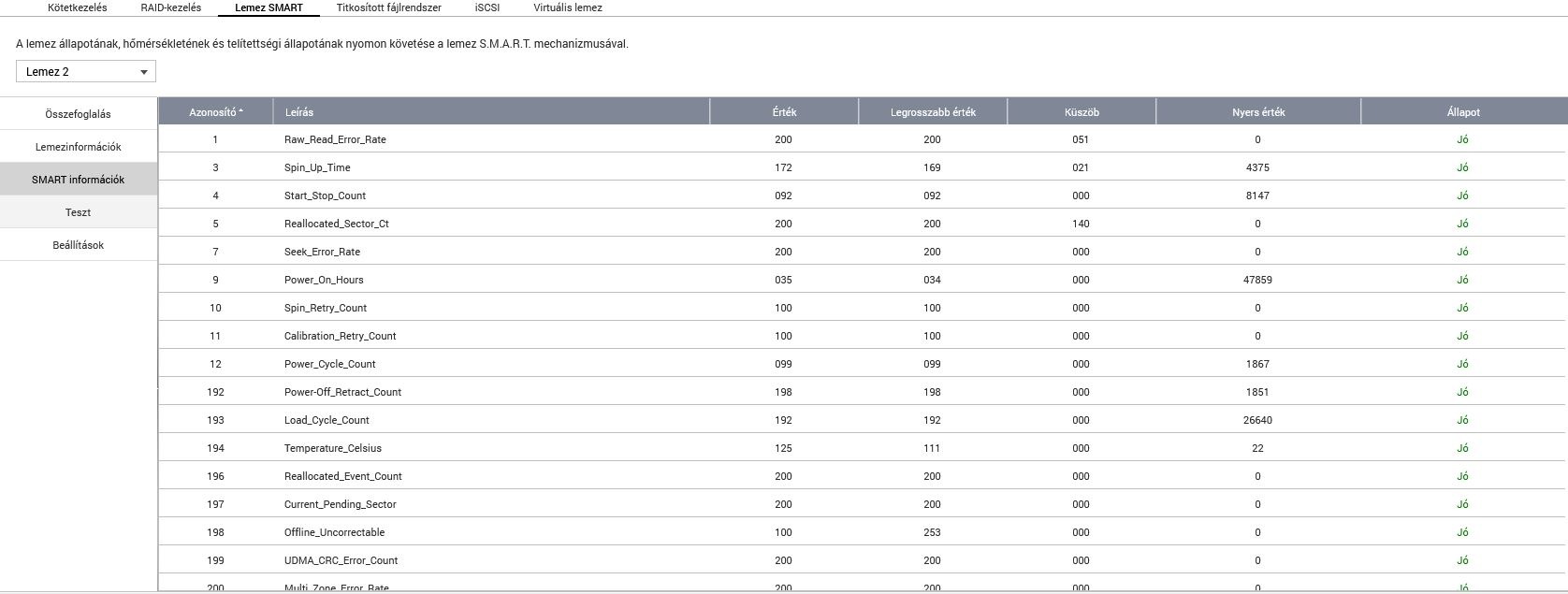Select the Titkosított fájlrendszer tab

click(388, 7)
